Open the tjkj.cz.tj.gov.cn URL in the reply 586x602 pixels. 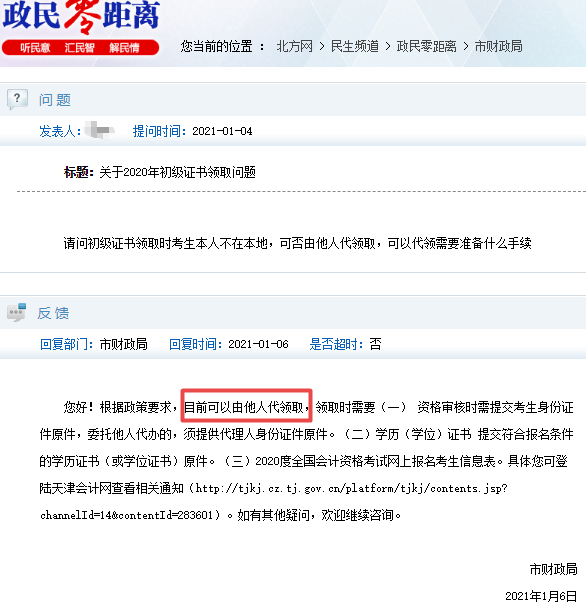273,501
